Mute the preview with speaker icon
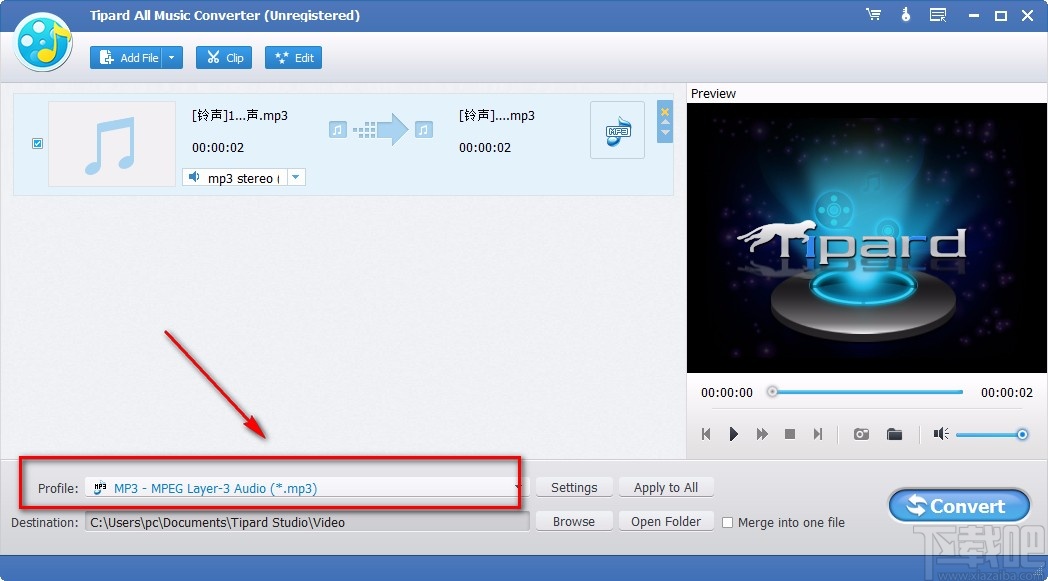The image size is (1048, 581). point(941,435)
